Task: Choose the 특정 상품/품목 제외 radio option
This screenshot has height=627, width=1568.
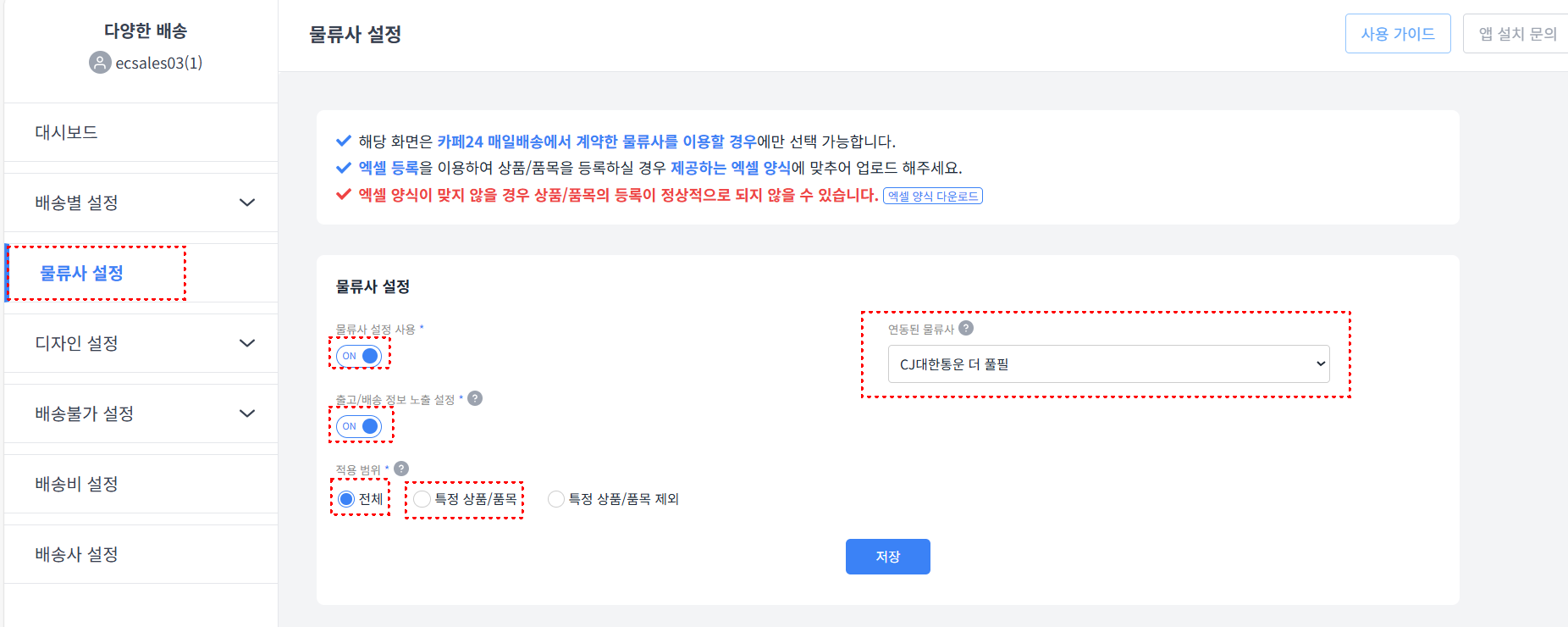Action: [x=556, y=499]
